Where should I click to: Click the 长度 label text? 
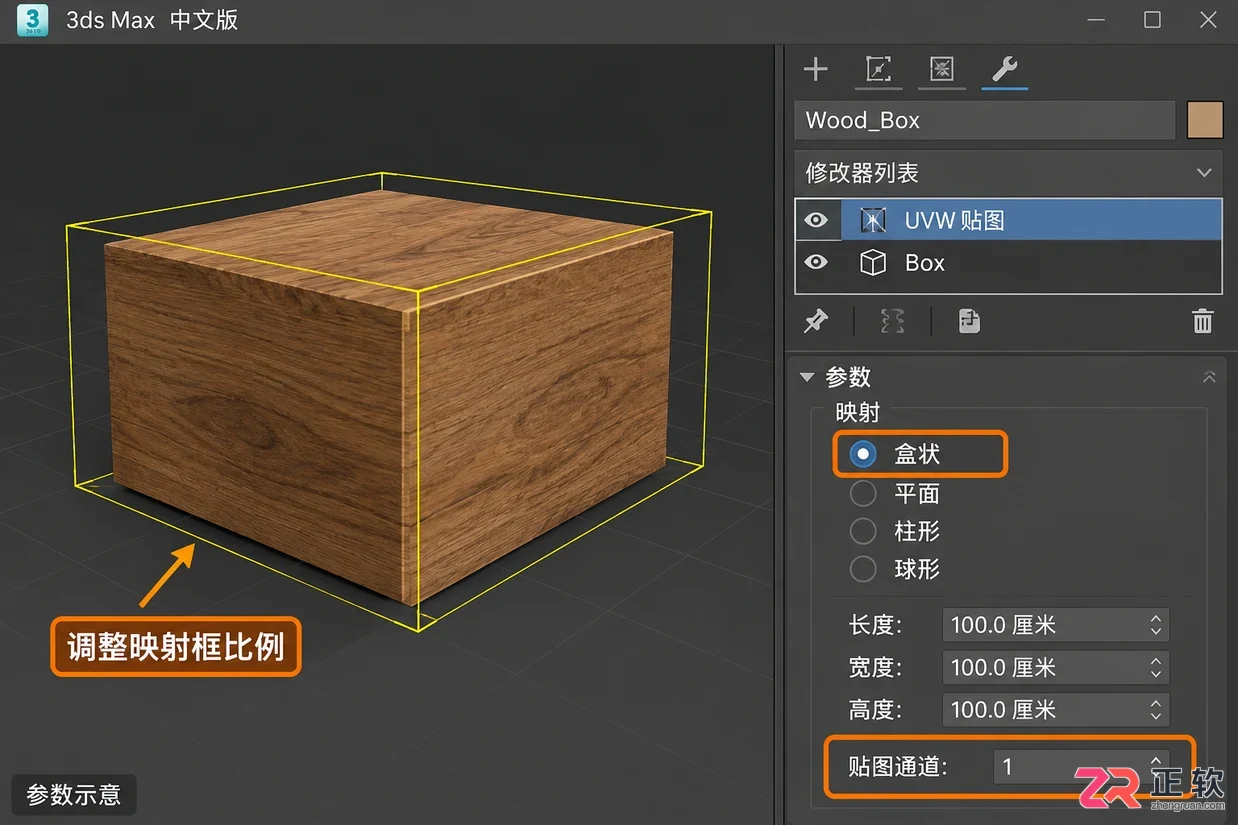875,625
